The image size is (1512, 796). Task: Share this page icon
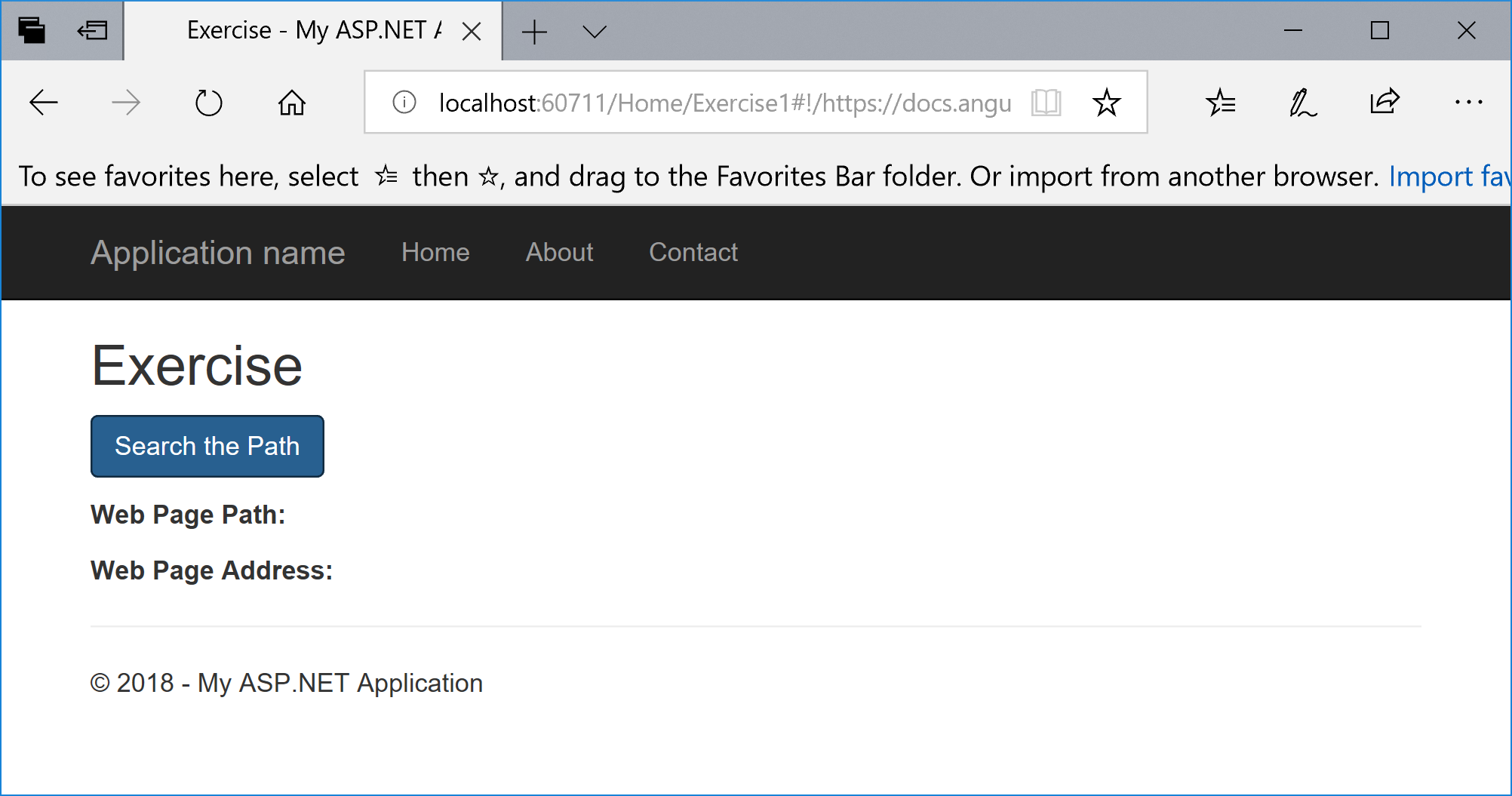click(1385, 101)
